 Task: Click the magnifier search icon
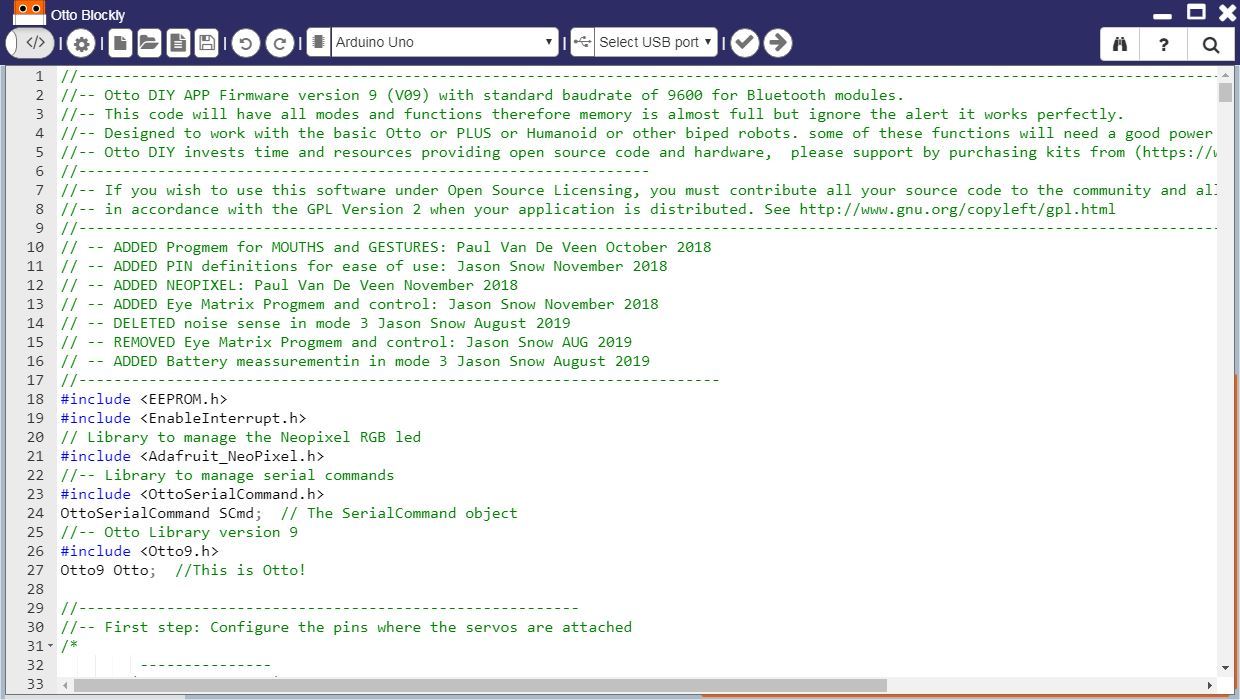tap(1211, 44)
